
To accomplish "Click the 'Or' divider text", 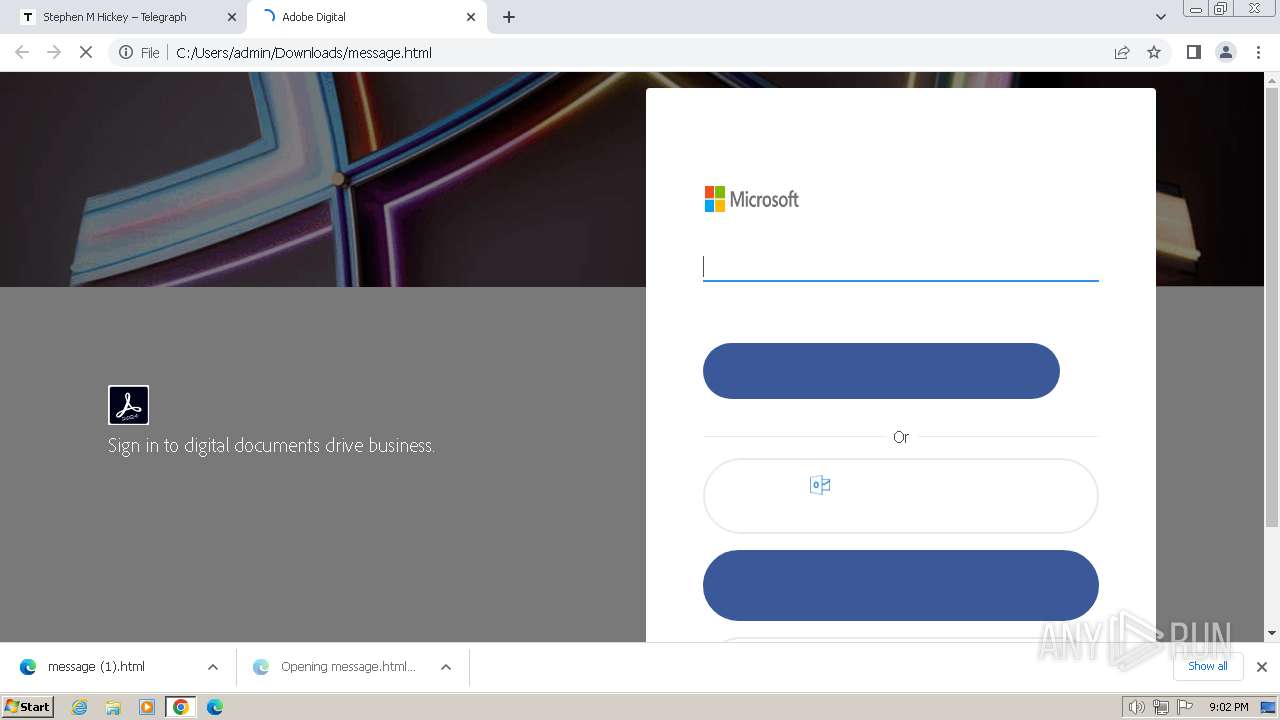I will (x=901, y=437).
